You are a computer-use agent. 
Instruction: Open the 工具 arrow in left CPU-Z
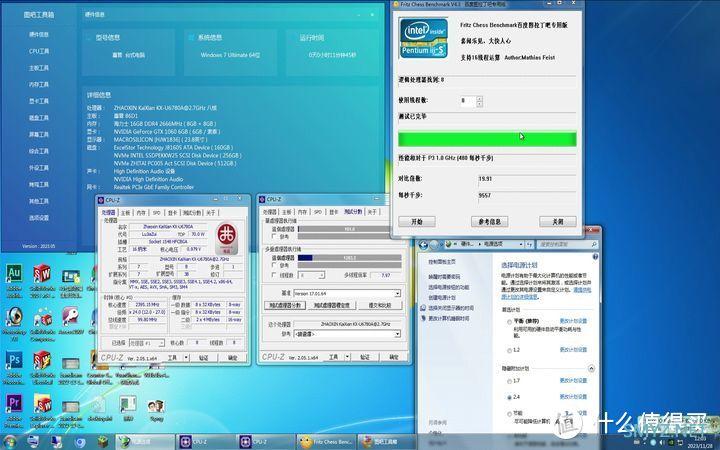[x=186, y=357]
